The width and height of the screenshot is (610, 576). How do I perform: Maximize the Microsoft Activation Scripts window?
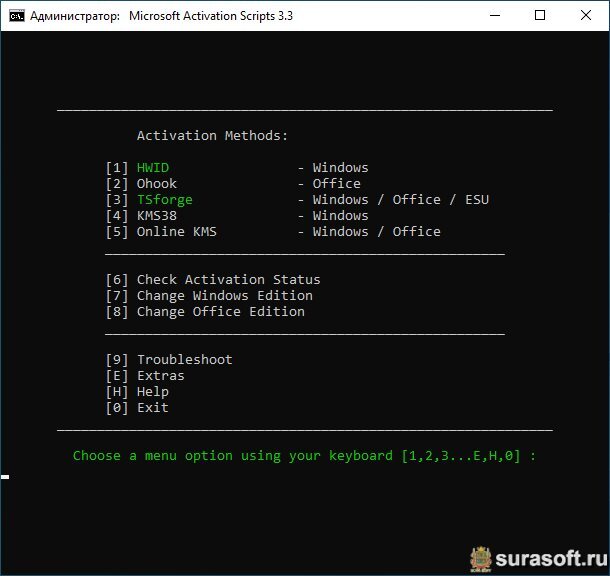[x=540, y=16]
